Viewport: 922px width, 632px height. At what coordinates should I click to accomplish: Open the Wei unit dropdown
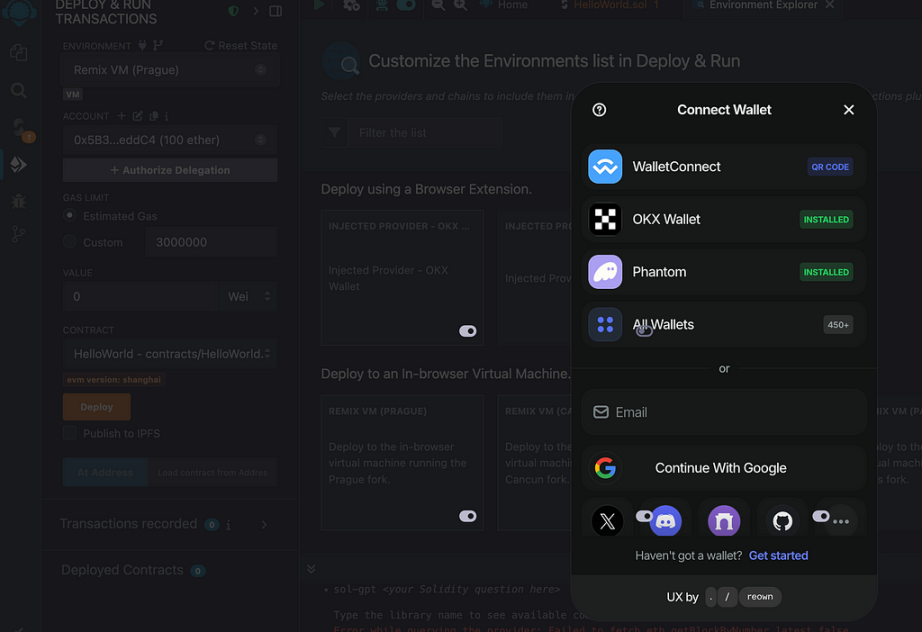(248, 296)
